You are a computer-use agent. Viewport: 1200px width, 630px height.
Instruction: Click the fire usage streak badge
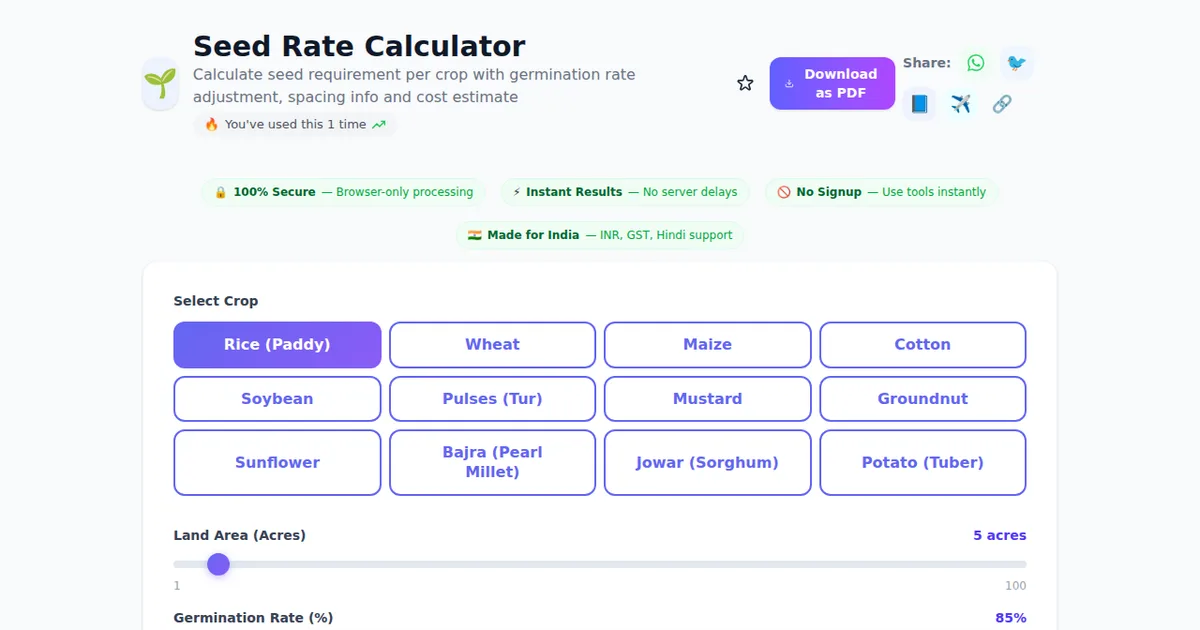coord(295,124)
